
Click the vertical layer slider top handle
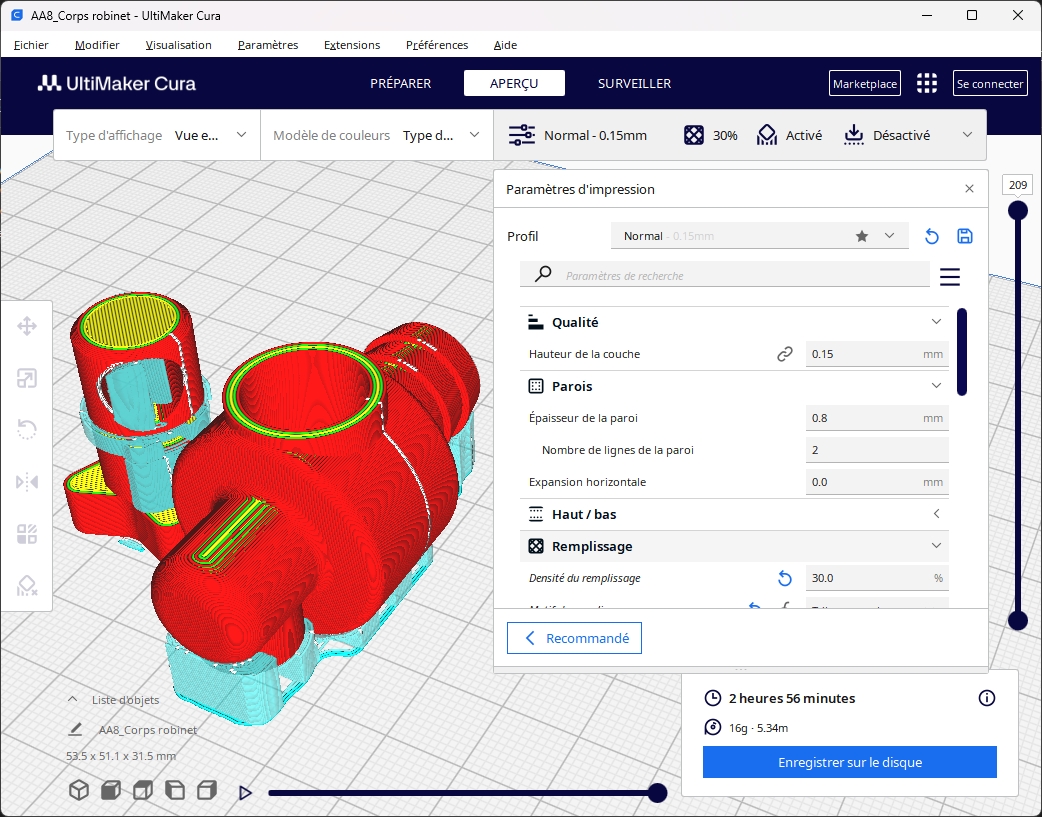(1017, 210)
